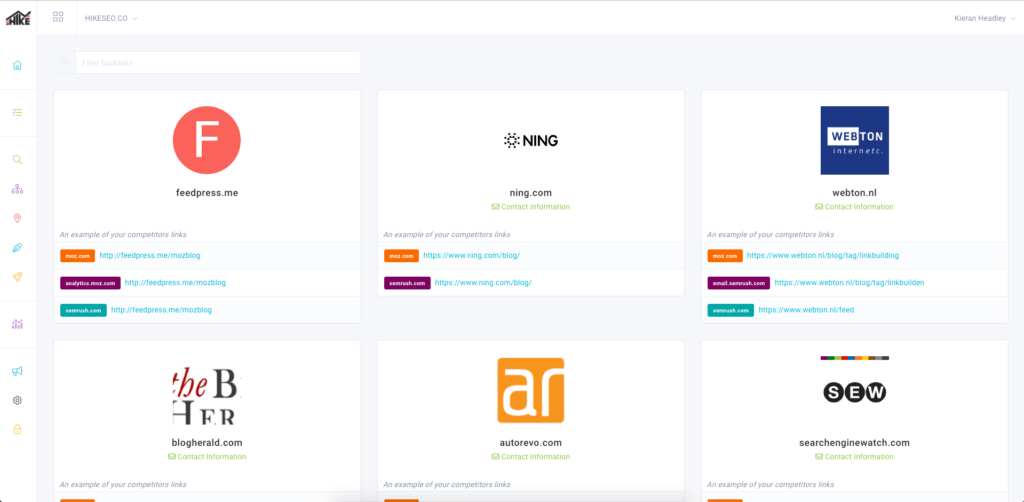Click the moz.com tag under ning.com

pyautogui.click(x=402, y=256)
